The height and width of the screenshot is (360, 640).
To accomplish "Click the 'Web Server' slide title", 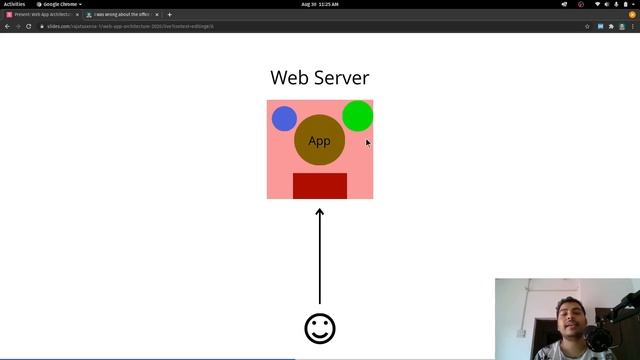I will (x=320, y=78).
